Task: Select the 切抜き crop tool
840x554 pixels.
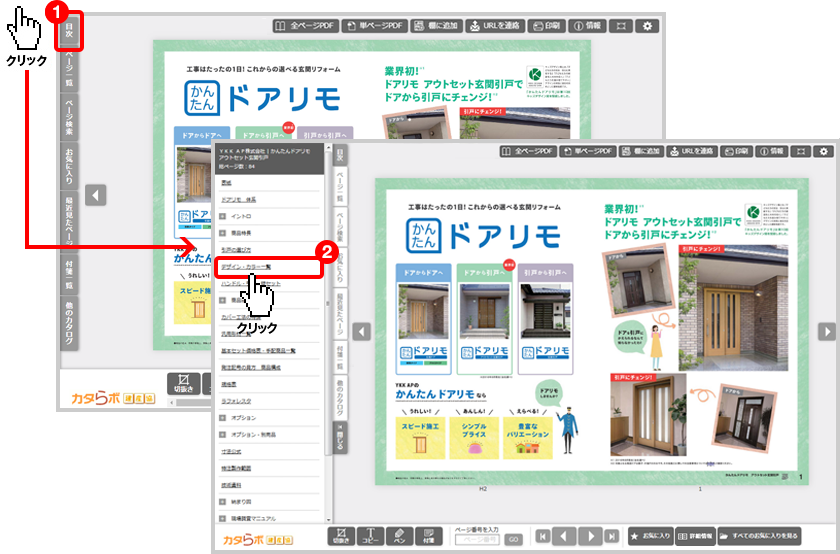Action: [342, 535]
